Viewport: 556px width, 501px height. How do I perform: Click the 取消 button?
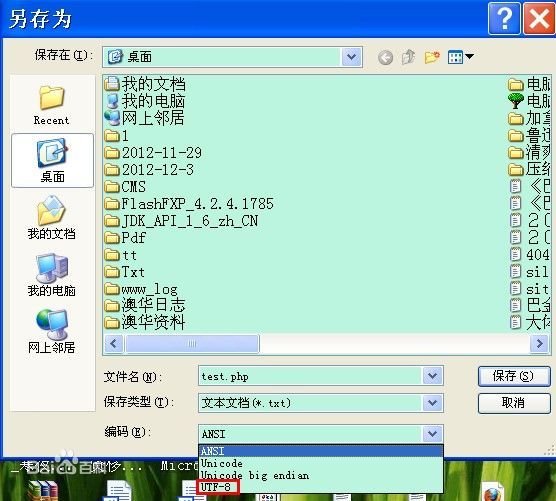(514, 403)
